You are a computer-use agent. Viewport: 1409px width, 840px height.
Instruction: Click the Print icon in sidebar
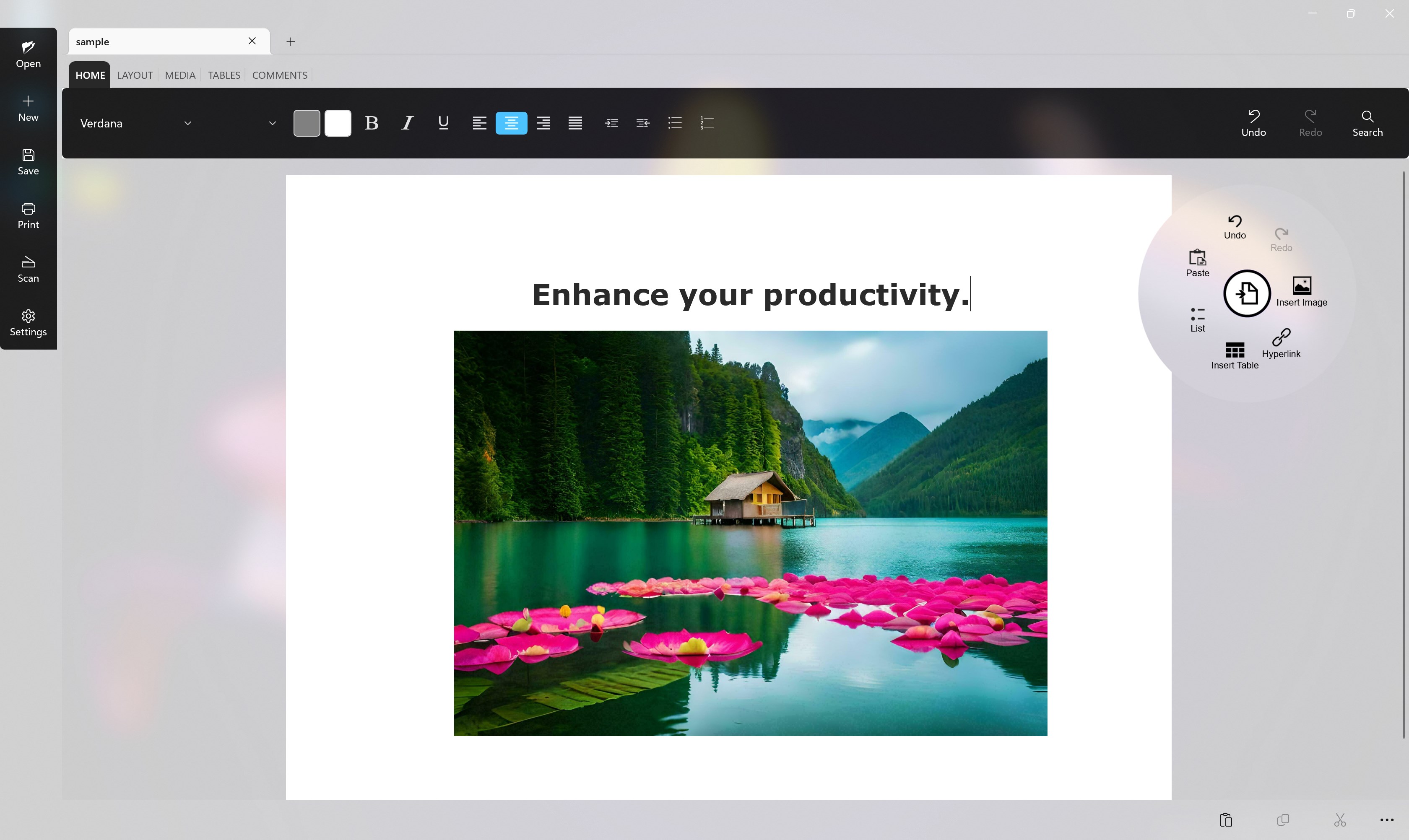[29, 215]
